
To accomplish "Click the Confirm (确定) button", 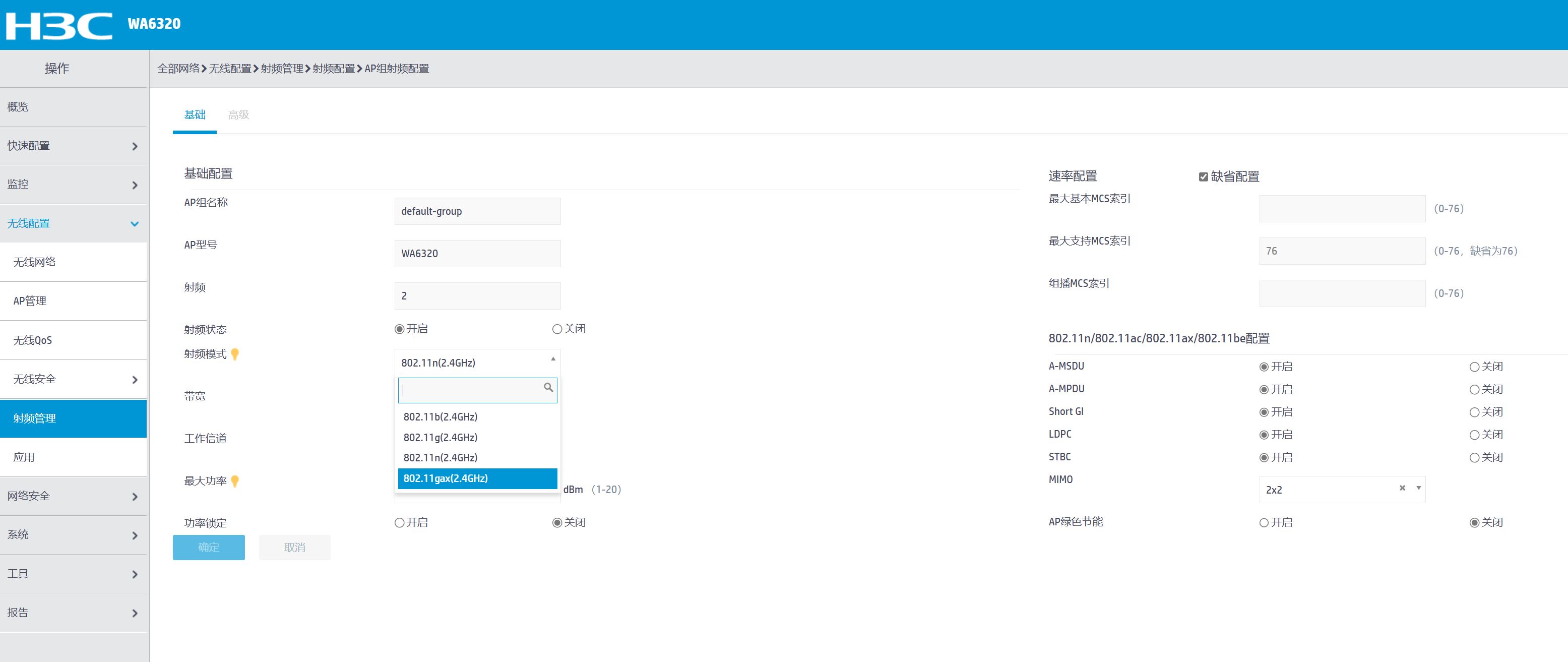I will pyautogui.click(x=208, y=548).
